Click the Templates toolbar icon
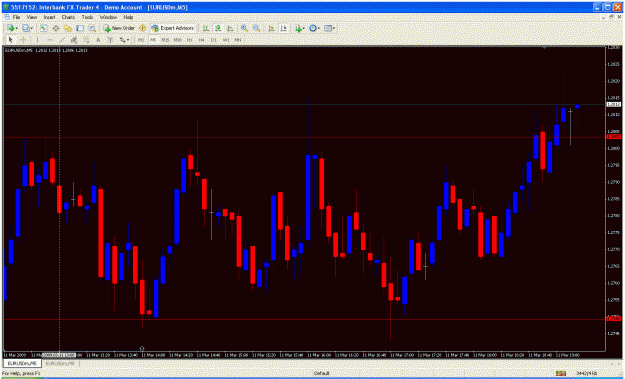This screenshot has width=625, height=379. (x=328, y=28)
